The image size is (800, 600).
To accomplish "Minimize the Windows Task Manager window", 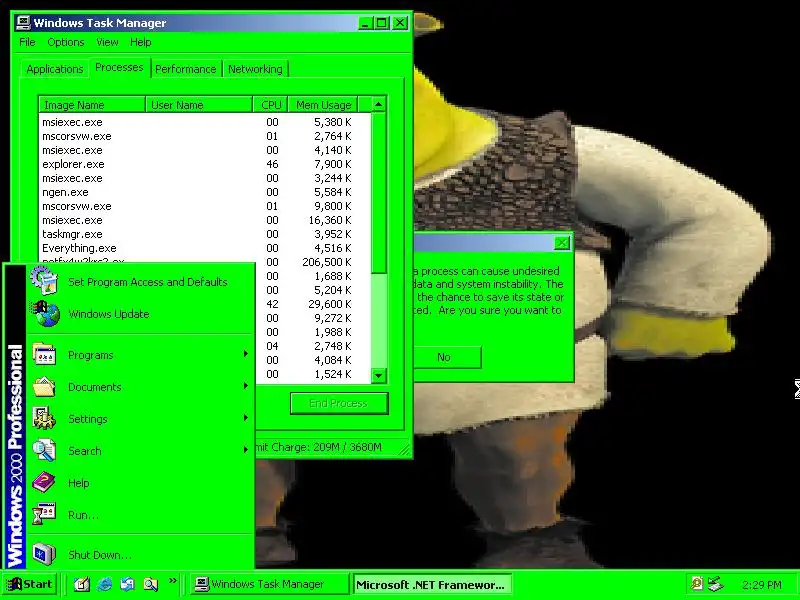I will point(365,23).
